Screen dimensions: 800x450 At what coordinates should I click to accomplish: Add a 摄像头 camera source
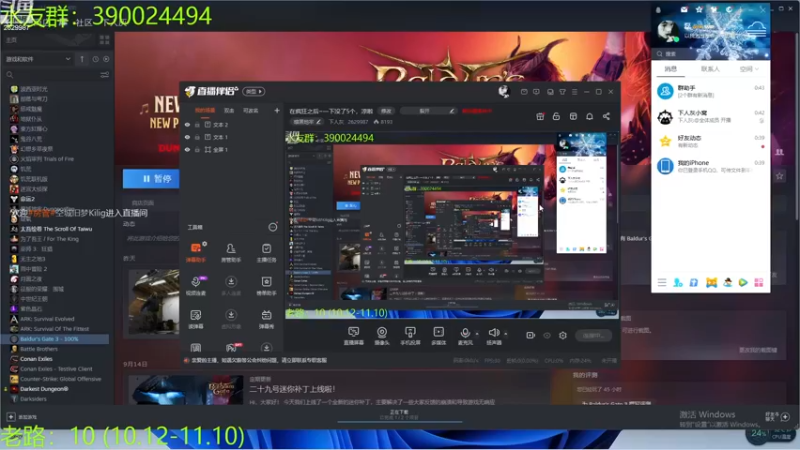tap(382, 336)
